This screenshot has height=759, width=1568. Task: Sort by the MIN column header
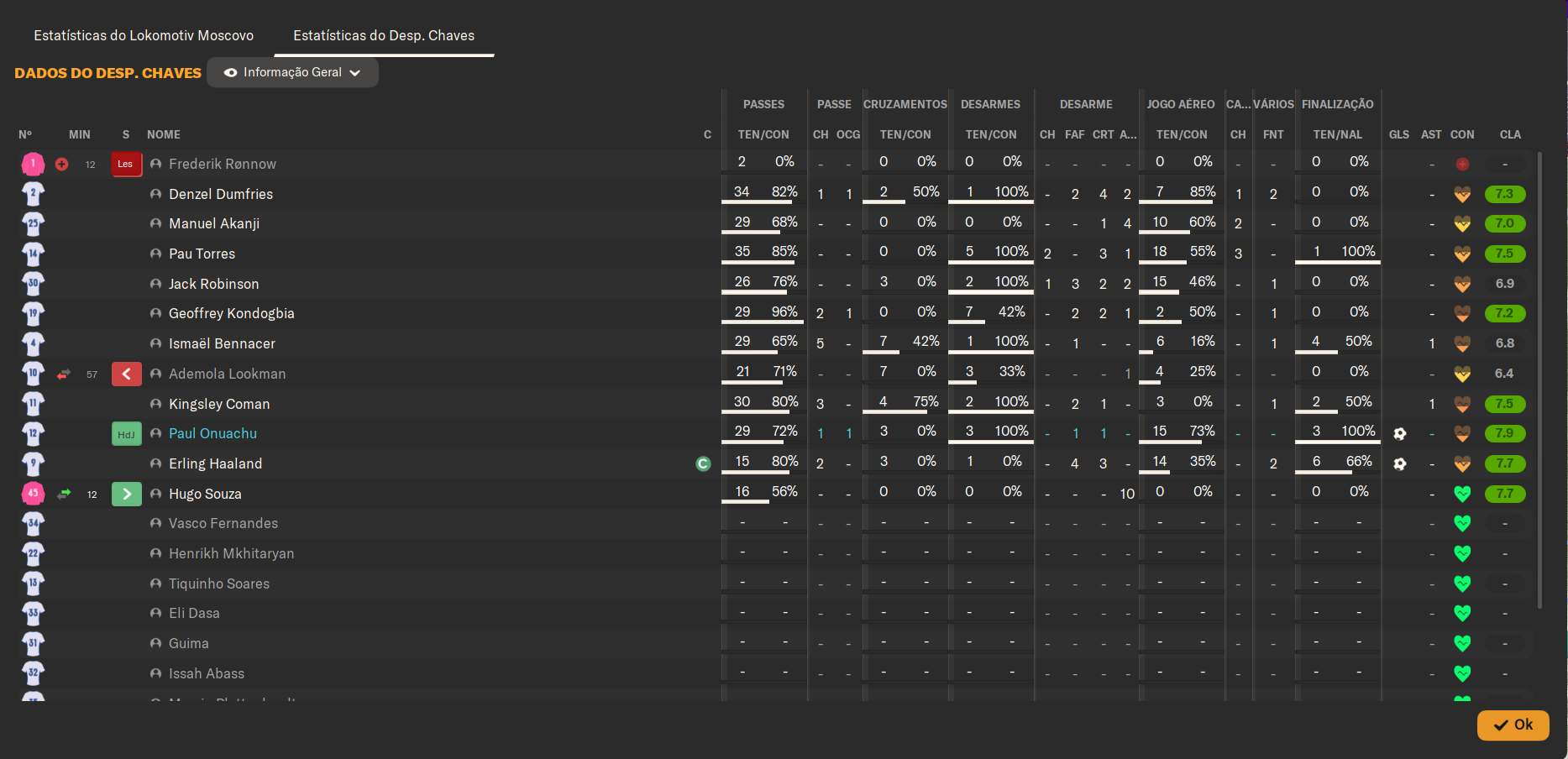[80, 134]
